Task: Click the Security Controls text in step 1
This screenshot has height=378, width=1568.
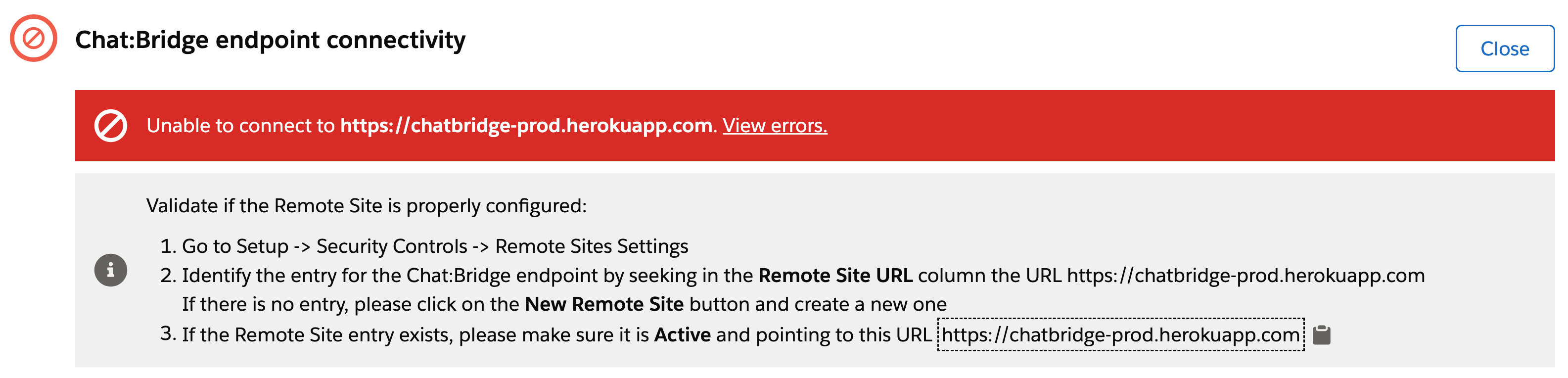Action: click(391, 246)
